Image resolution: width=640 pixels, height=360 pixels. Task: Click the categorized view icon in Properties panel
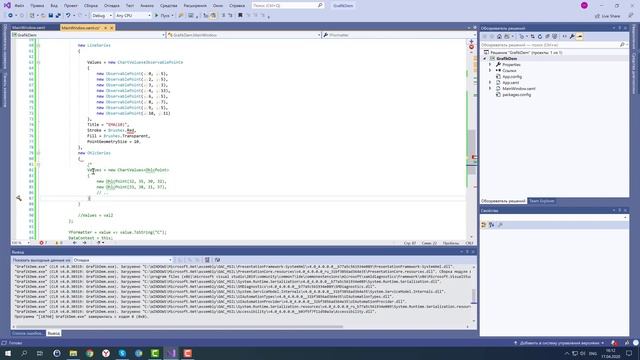[x=484, y=225]
